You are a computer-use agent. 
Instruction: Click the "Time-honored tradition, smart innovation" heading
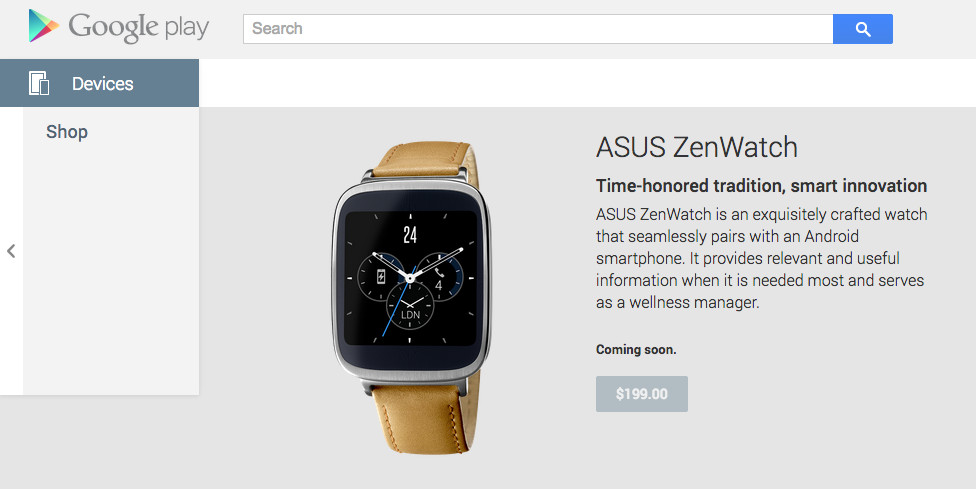(x=761, y=185)
